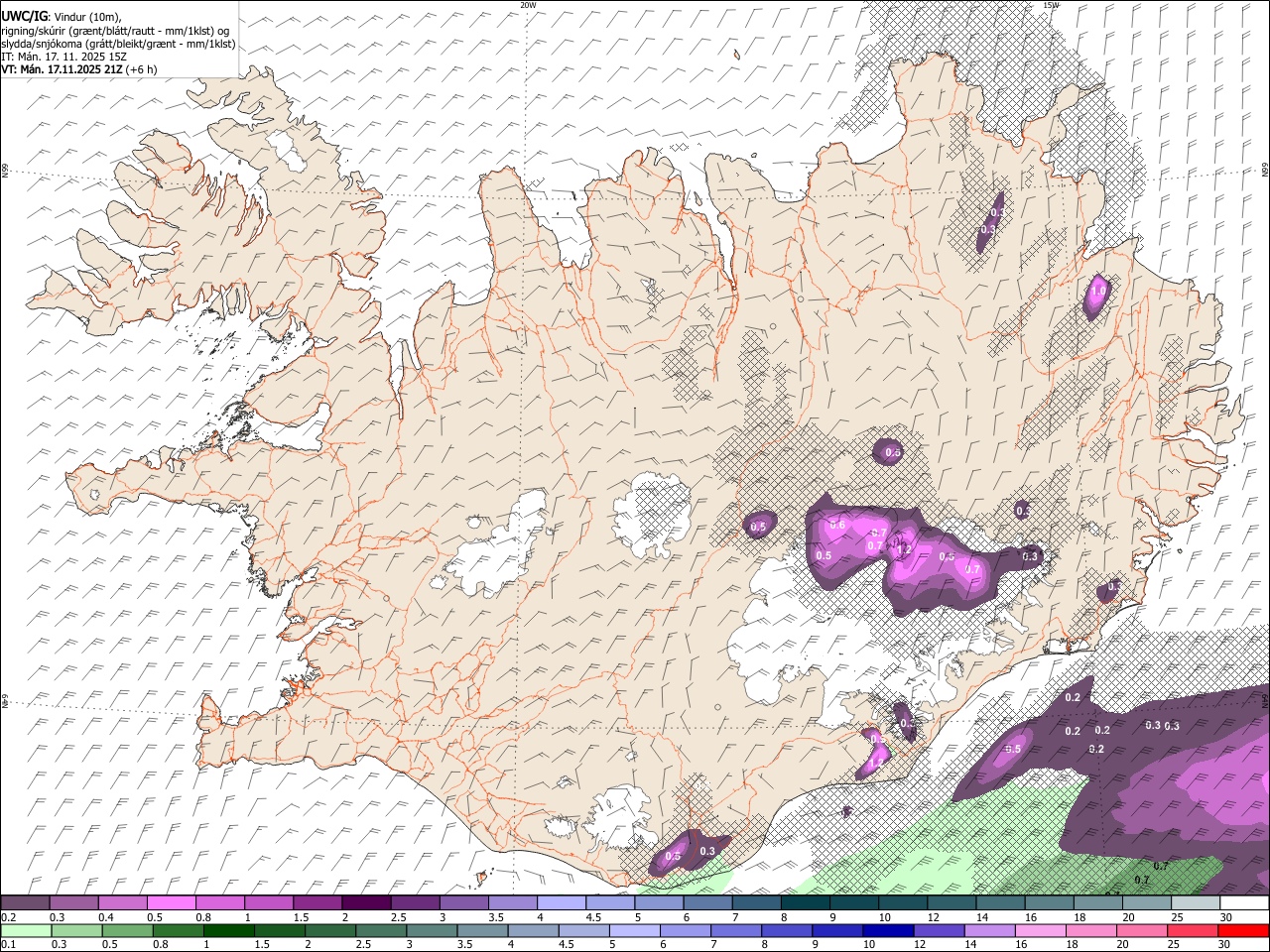
Task: Click the 20W longitude label
Action: point(529,5)
